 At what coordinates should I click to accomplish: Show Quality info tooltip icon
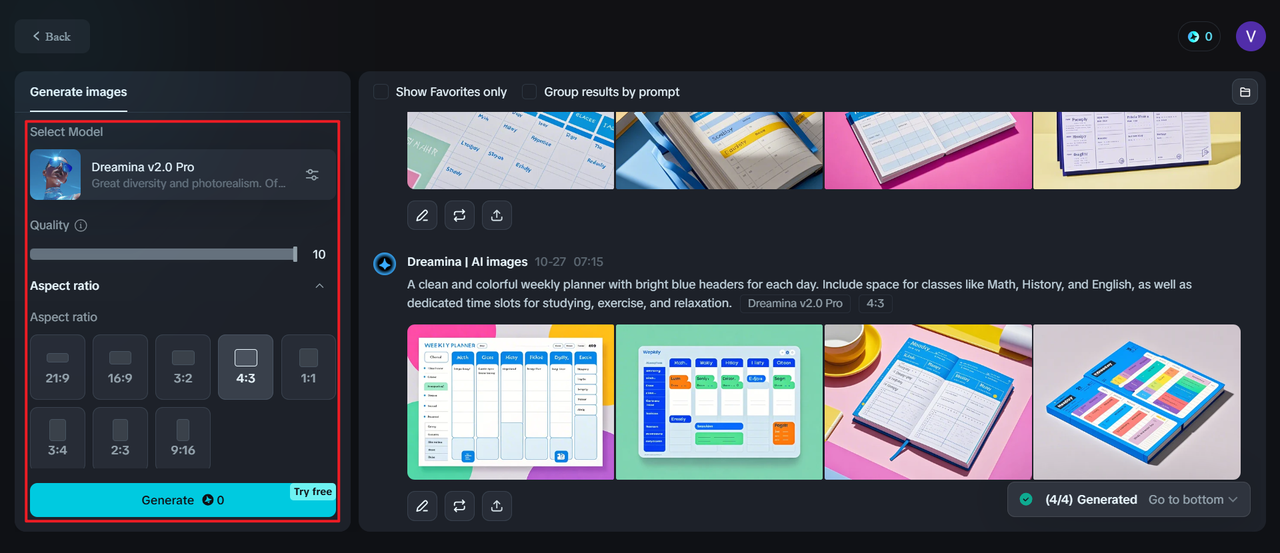tap(81, 225)
